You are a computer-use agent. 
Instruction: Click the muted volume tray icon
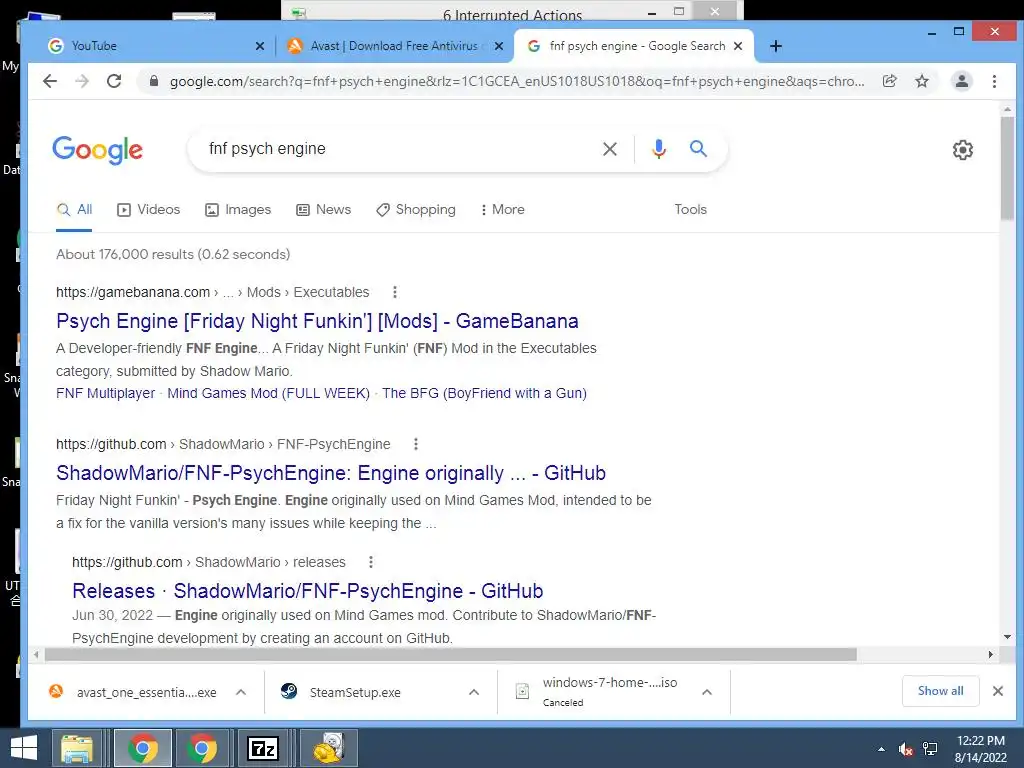pyautogui.click(x=905, y=749)
